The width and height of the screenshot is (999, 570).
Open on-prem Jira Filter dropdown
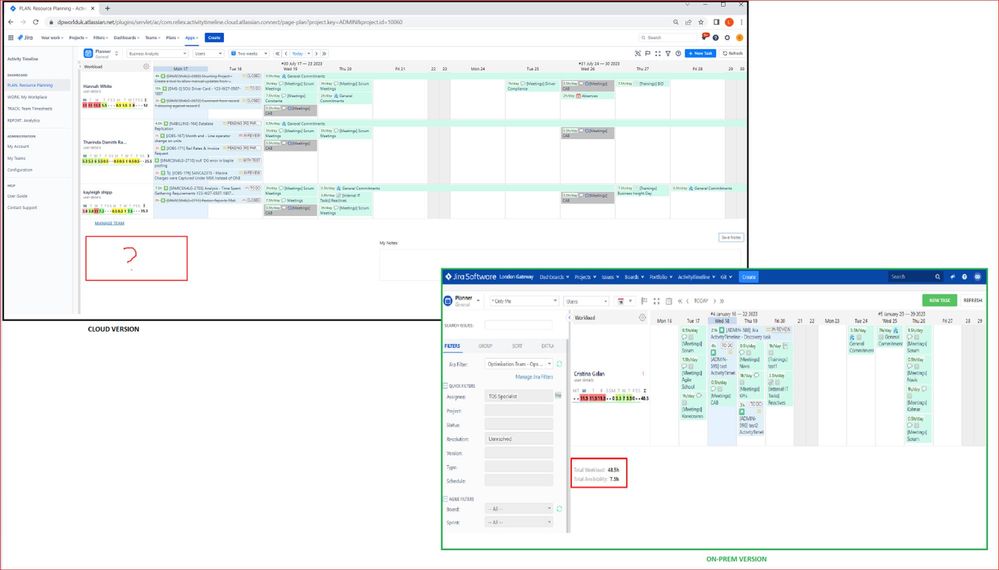point(519,364)
